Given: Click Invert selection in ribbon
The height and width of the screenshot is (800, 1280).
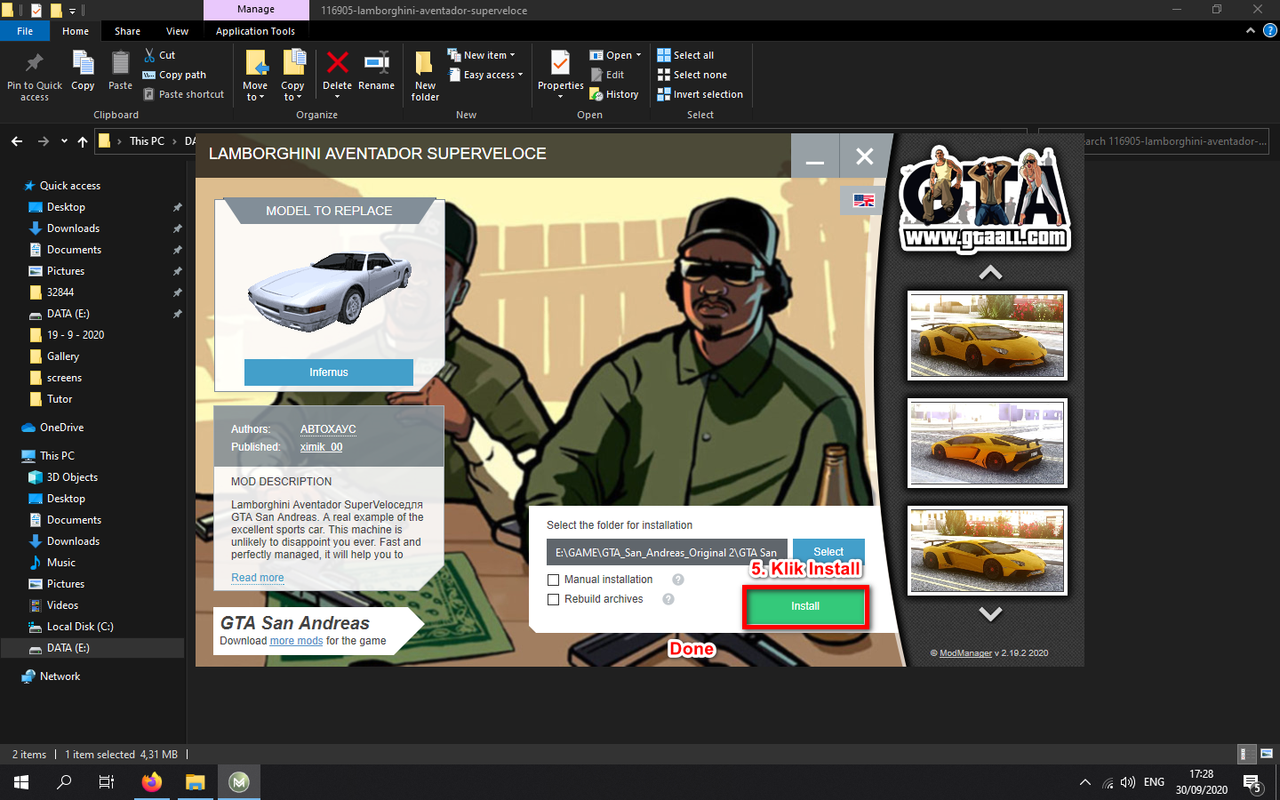Looking at the screenshot, I should pyautogui.click(x=700, y=94).
